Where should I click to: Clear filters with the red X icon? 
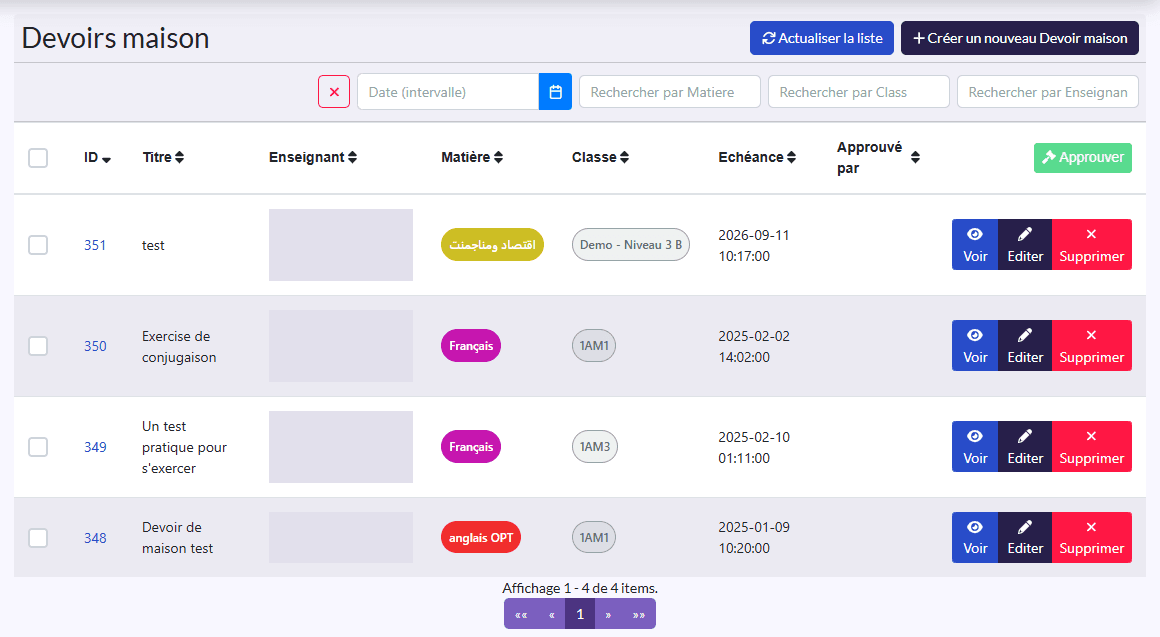pos(334,92)
